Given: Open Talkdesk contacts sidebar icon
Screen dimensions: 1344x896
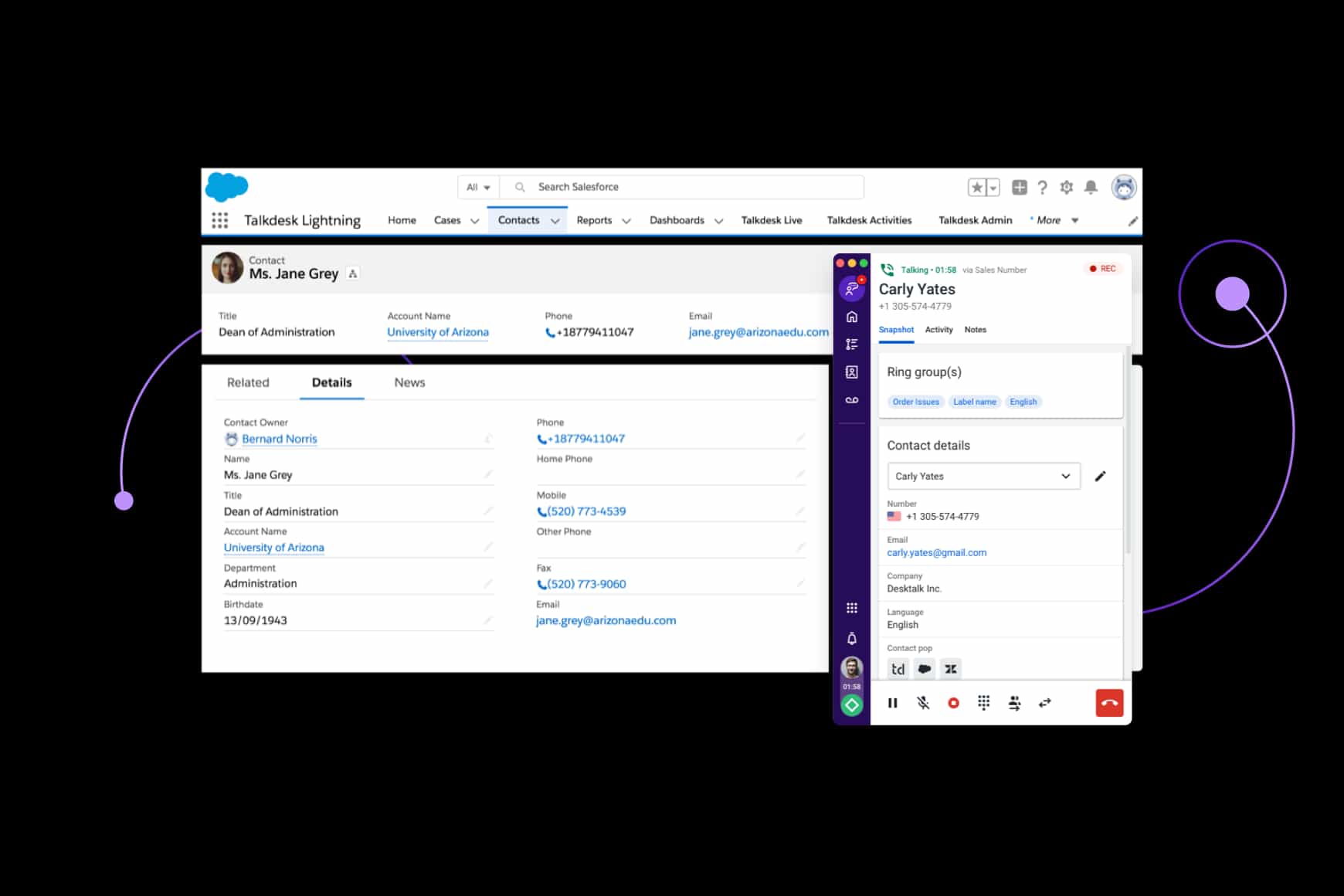Looking at the screenshot, I should click(x=851, y=372).
